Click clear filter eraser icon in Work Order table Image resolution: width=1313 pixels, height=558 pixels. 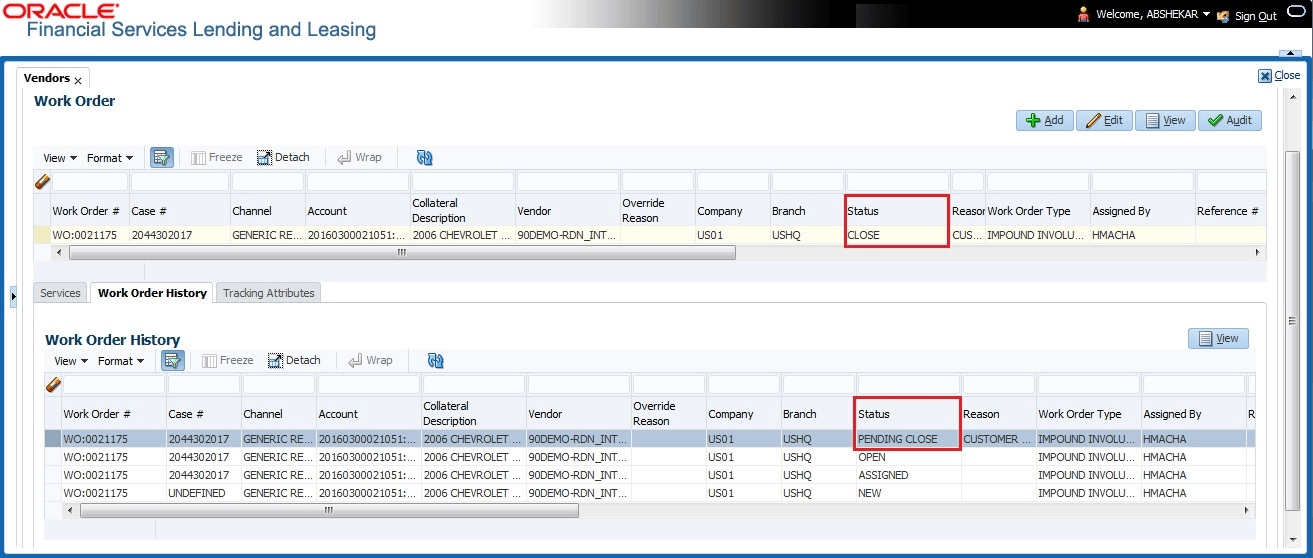(42, 182)
